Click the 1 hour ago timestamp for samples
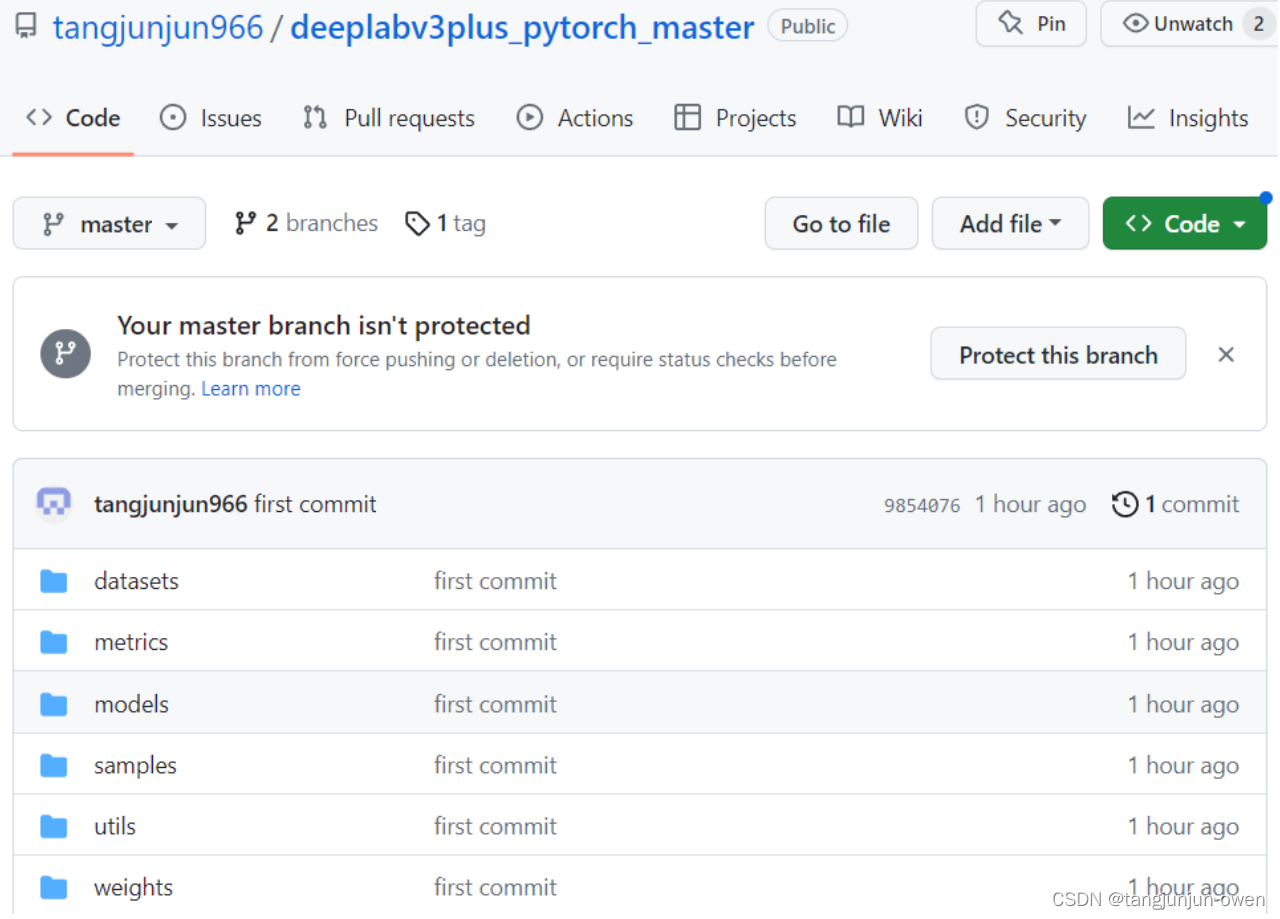 tap(1183, 765)
